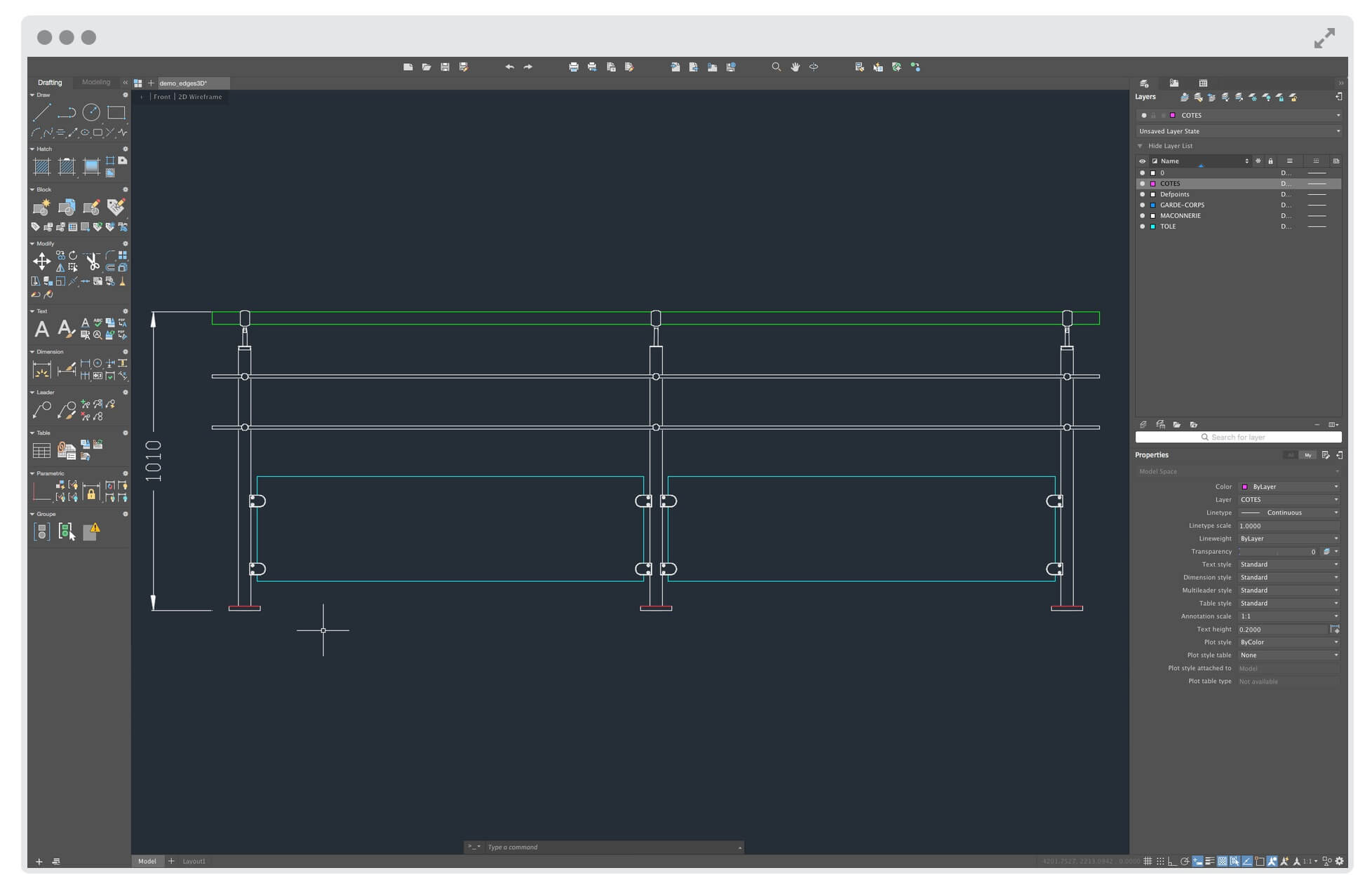
Task: Toggle grid display in status bar
Action: click(x=1148, y=861)
